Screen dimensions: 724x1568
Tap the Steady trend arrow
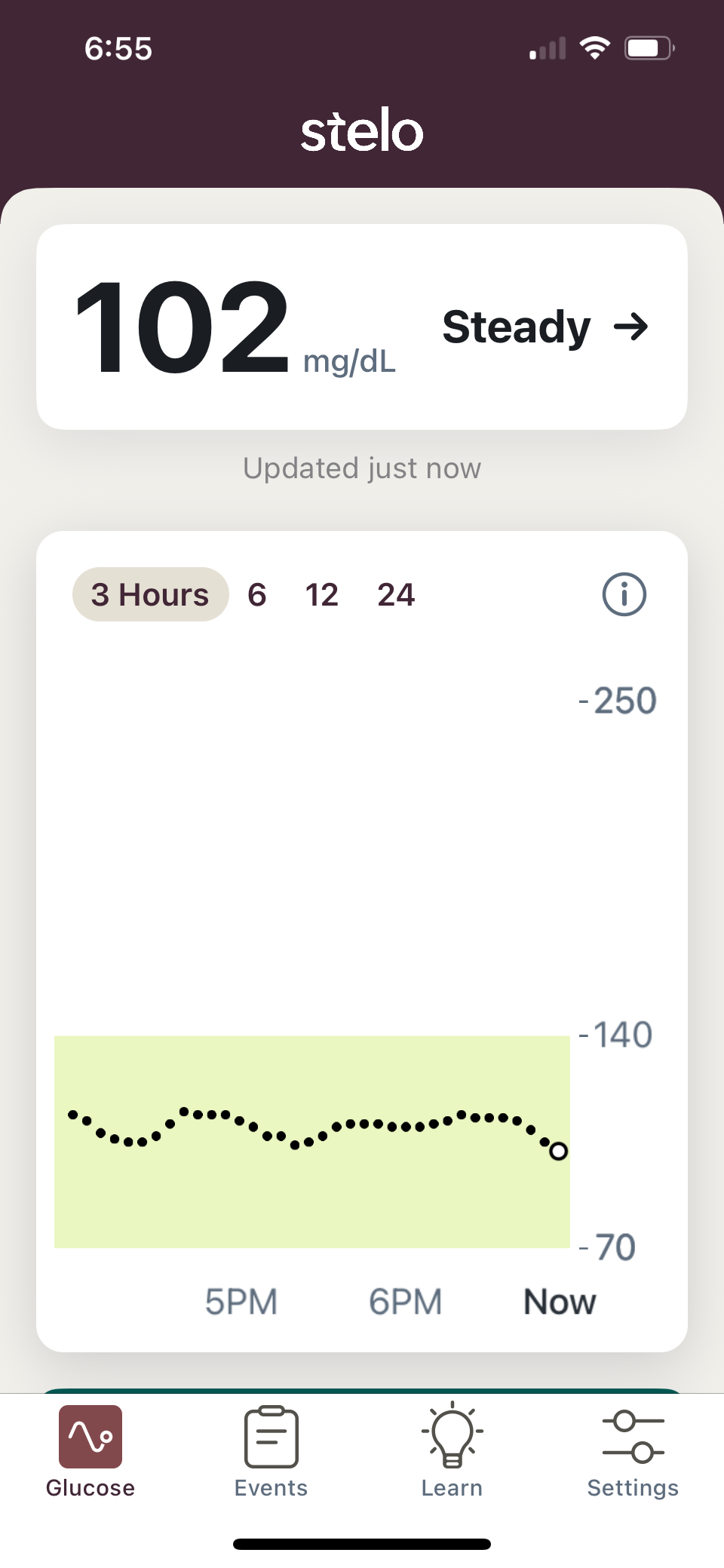[631, 327]
